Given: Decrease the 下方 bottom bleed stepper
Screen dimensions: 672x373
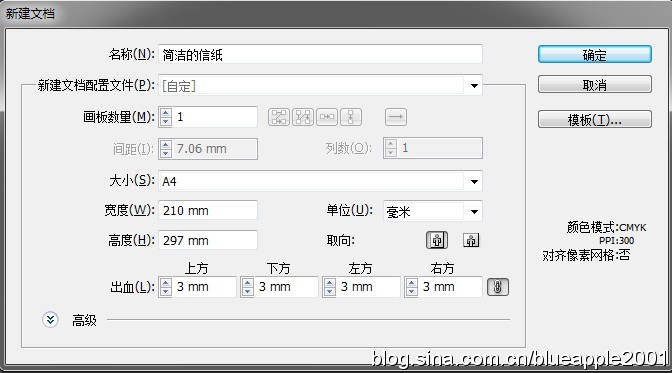Looking at the screenshot, I should (247, 292).
